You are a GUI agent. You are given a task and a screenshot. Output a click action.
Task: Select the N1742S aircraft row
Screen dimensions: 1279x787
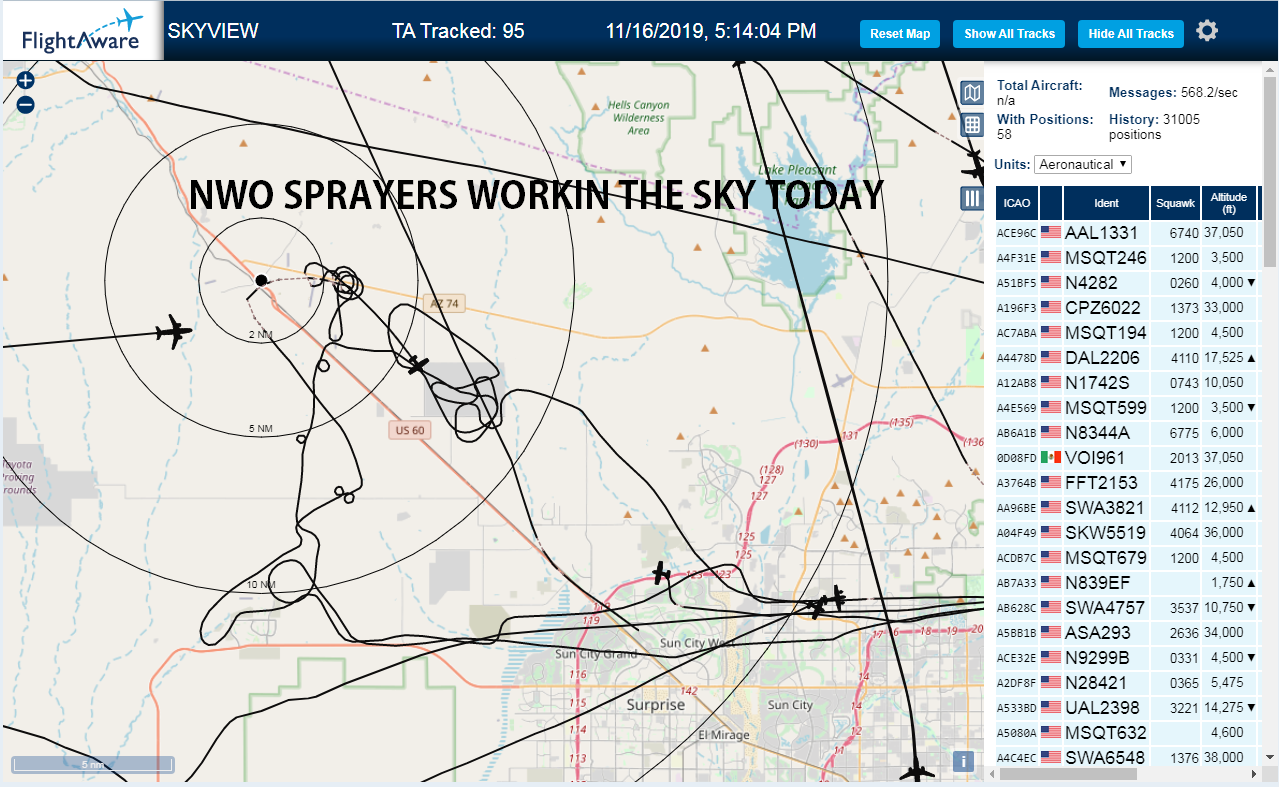tap(1127, 382)
